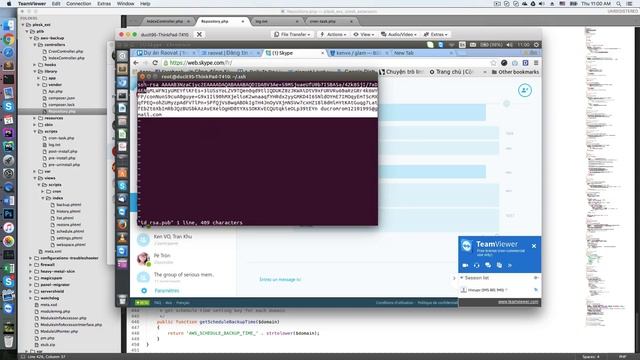Close the TeamViewer side panel
Viewport: 640px width, 360px height.
(534, 246)
